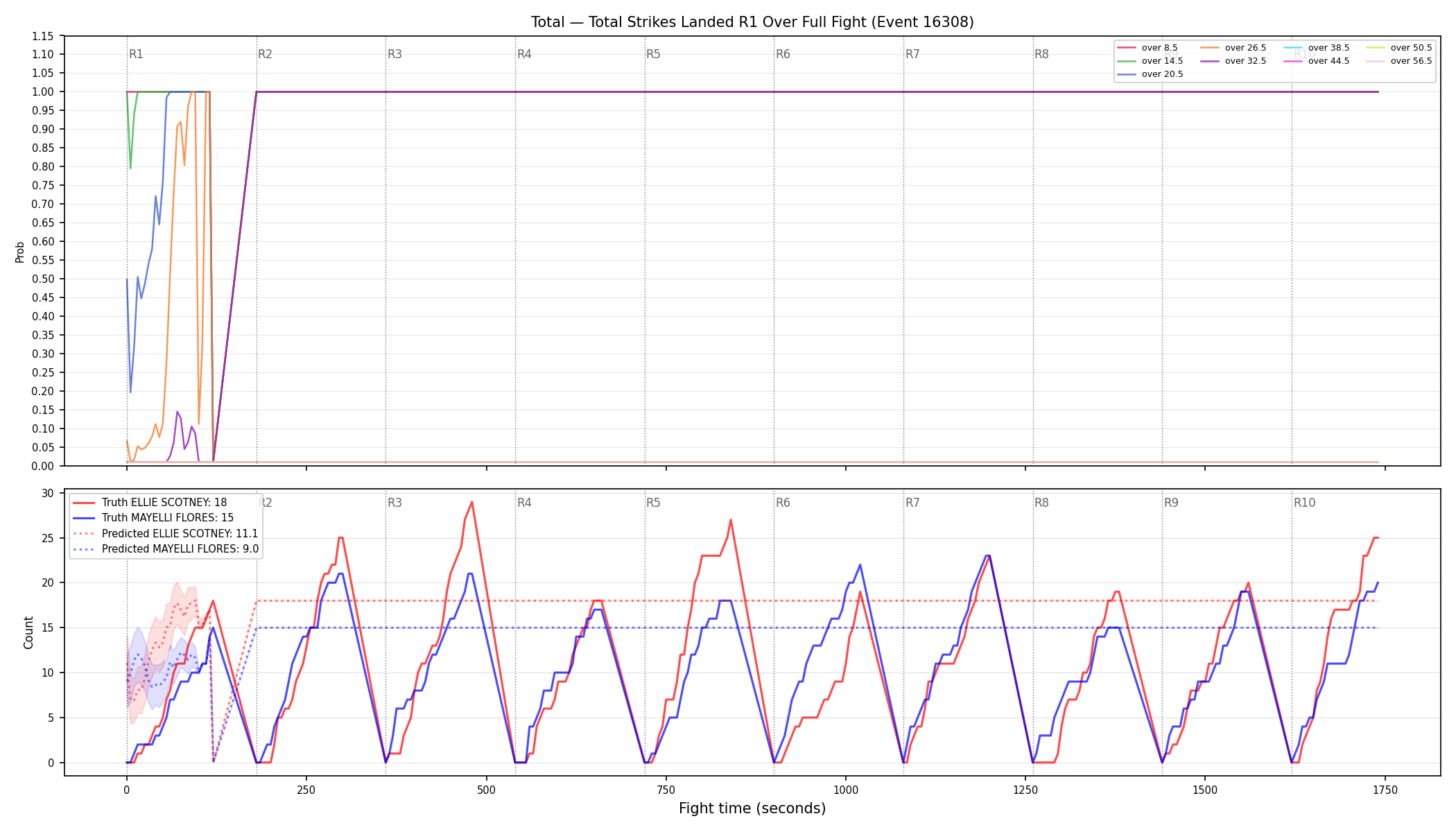Click the 'over 32.5' legend entry
The height and width of the screenshot is (832, 1456).
(1233, 61)
